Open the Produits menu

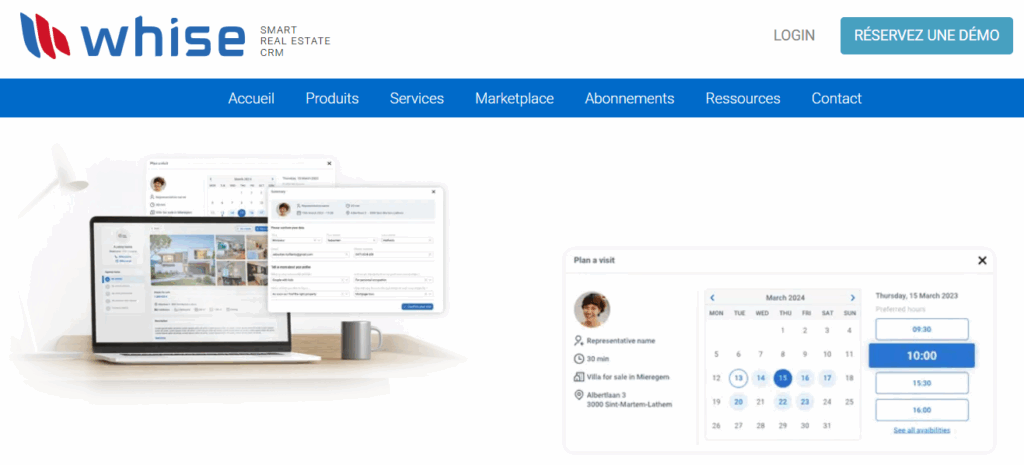[332, 98]
